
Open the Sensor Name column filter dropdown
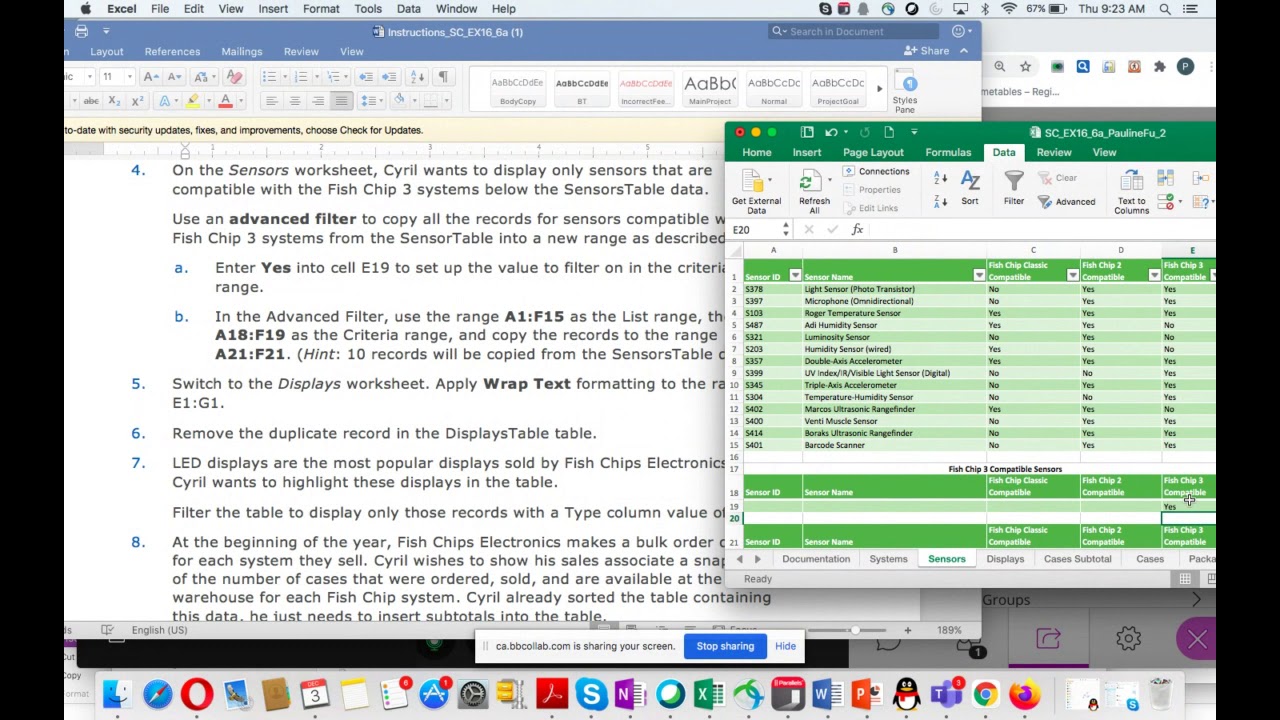(x=979, y=275)
